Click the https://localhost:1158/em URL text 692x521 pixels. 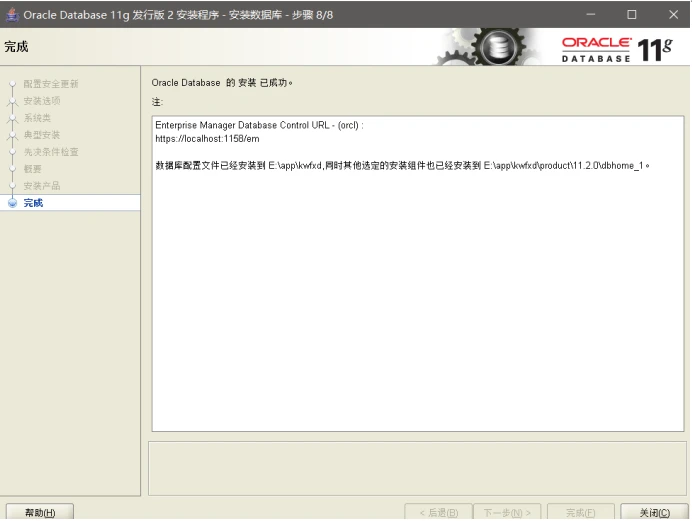point(207,139)
